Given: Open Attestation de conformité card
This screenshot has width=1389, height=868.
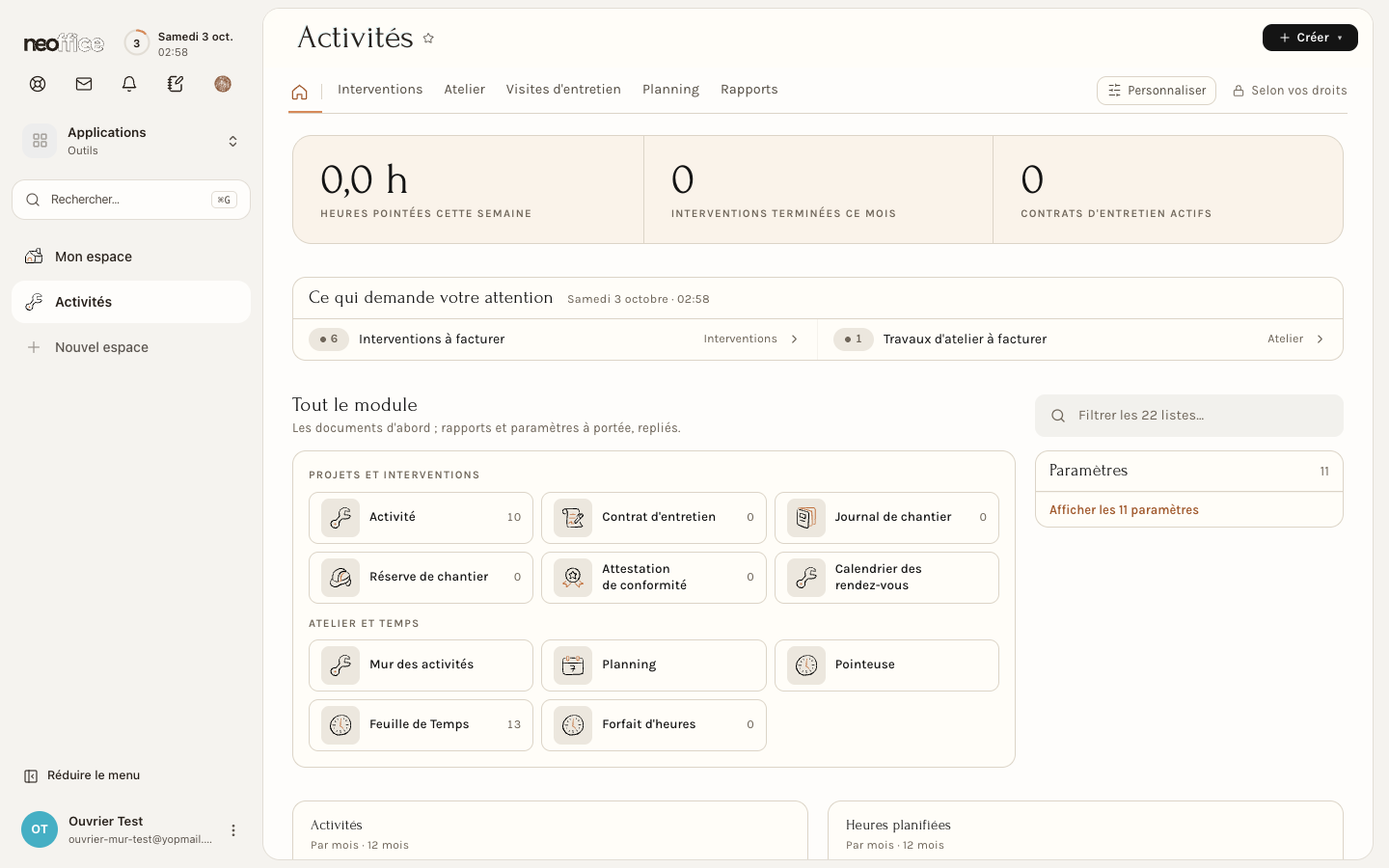Looking at the screenshot, I should [x=654, y=578].
